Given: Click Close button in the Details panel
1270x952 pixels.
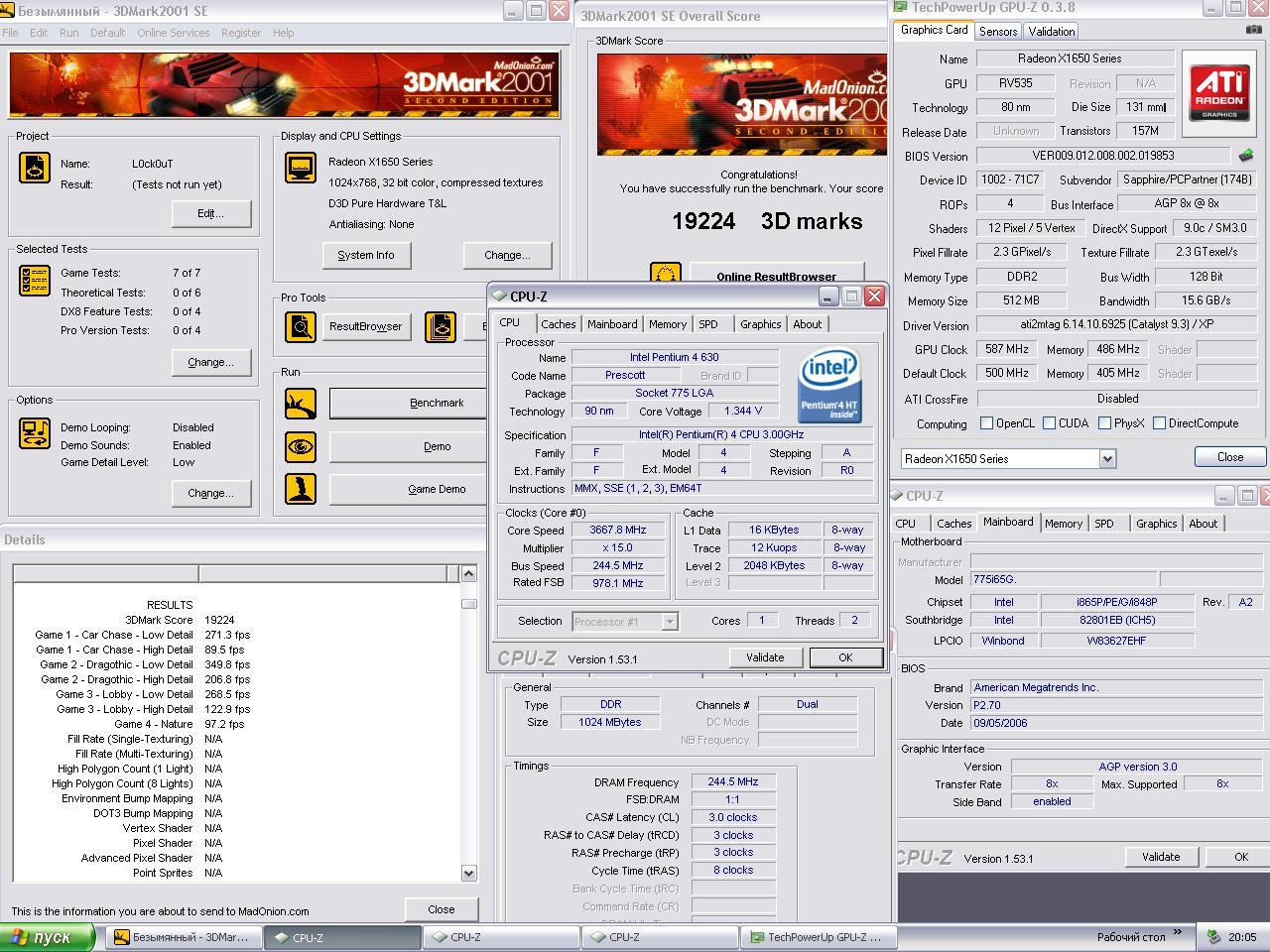Looking at the screenshot, I should 442,909.
